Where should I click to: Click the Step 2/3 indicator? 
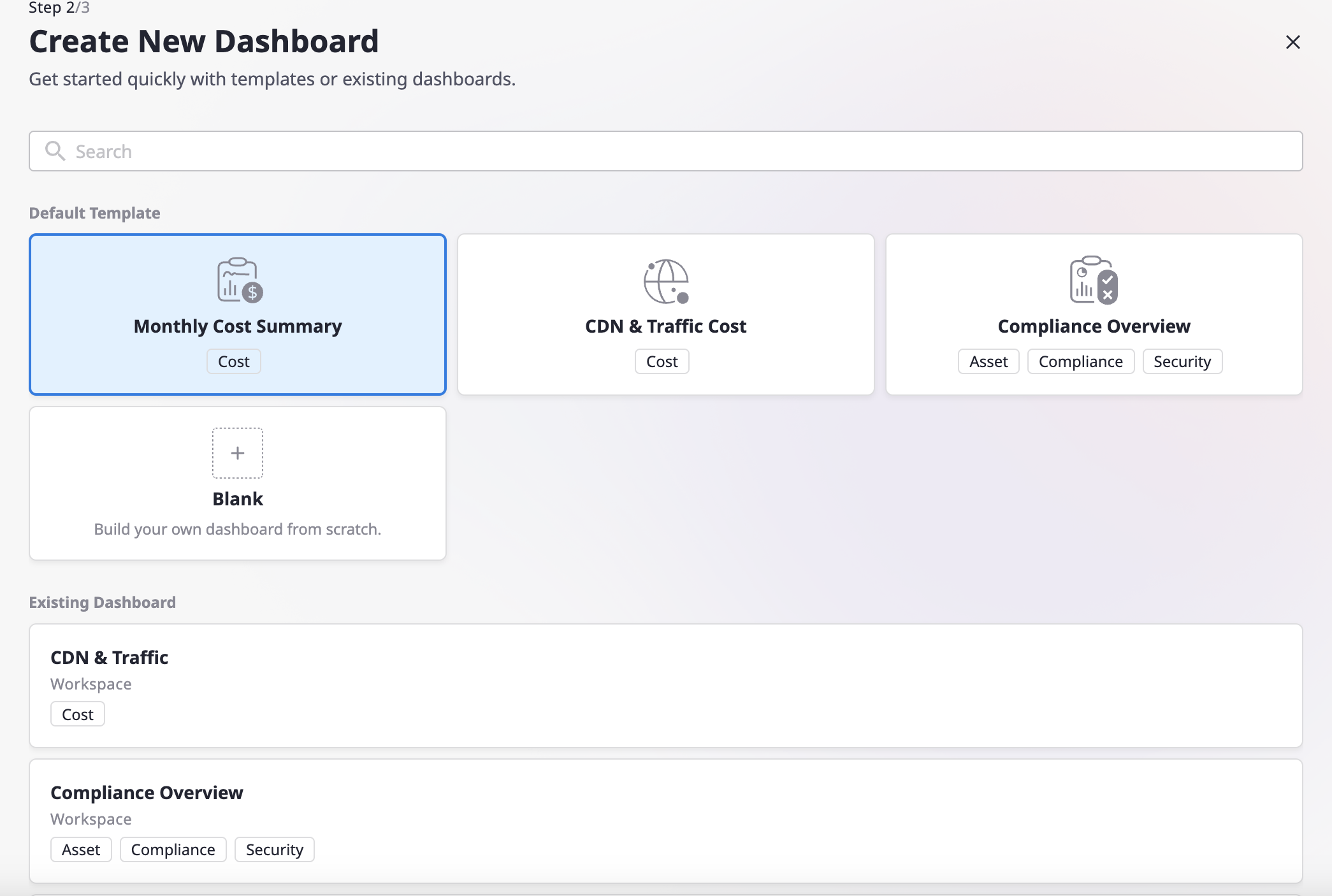(x=59, y=8)
